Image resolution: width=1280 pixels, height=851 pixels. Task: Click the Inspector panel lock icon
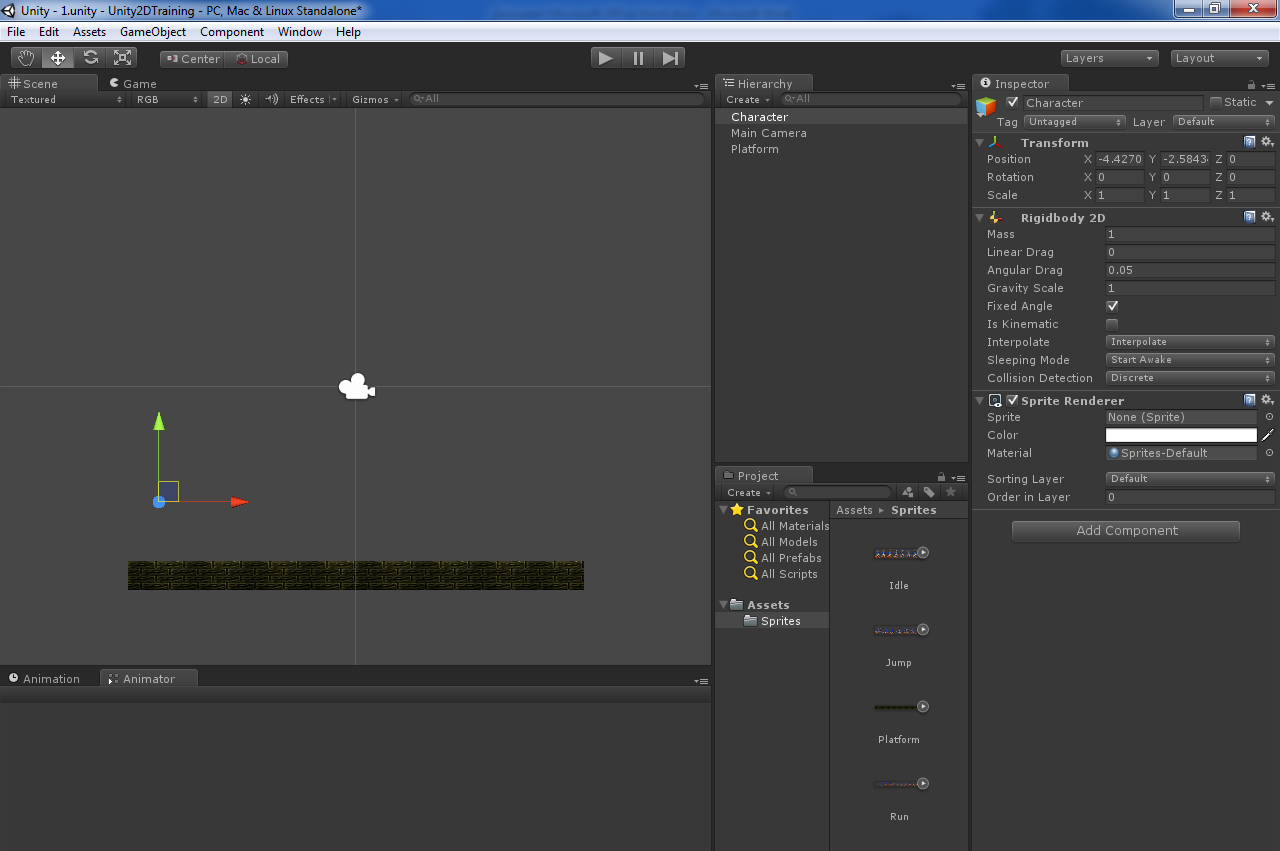tap(1252, 85)
